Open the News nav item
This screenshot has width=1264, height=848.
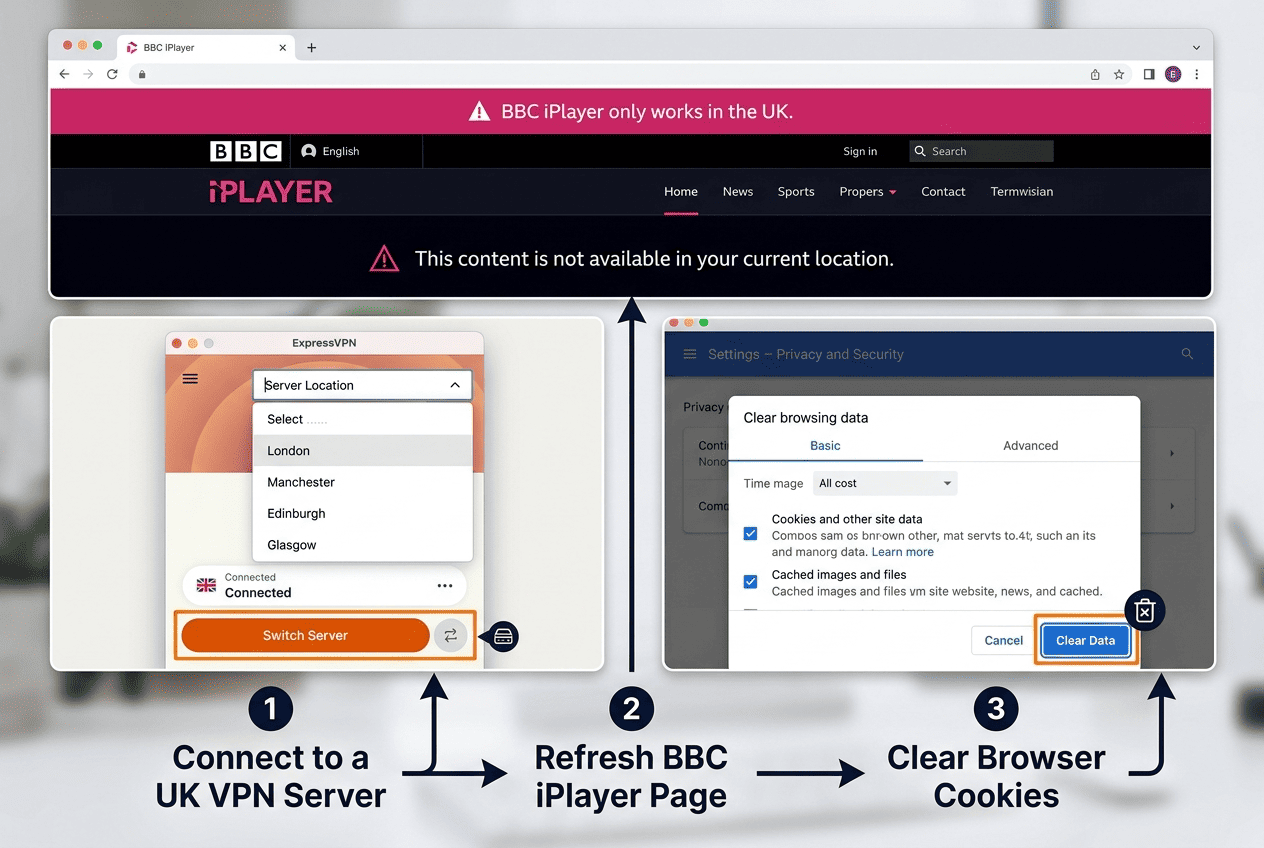tap(738, 192)
